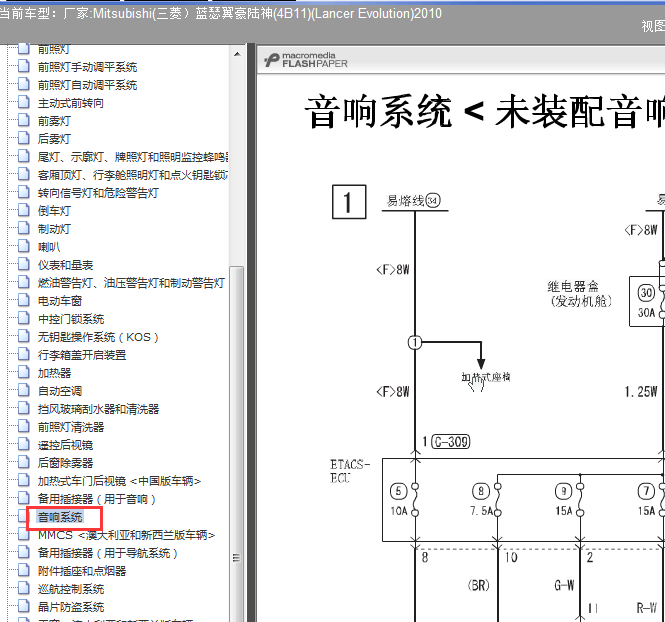Click document icon beside 后窗除雾器
Viewport: 665px width, 622px height.
tap(24, 462)
